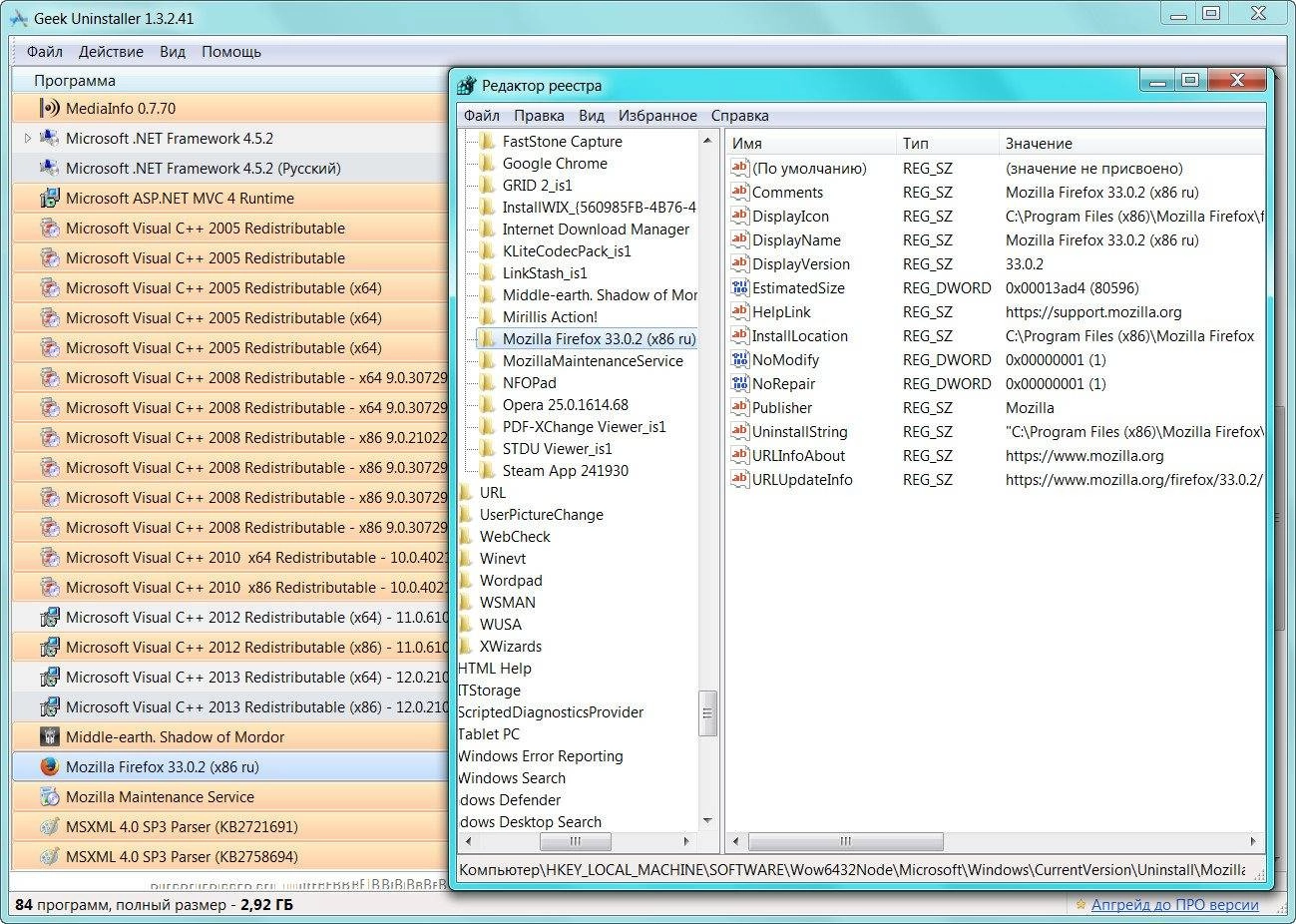
Task: Select the Mozilla Firefox 33.0.2 registry key
Action: [x=599, y=338]
